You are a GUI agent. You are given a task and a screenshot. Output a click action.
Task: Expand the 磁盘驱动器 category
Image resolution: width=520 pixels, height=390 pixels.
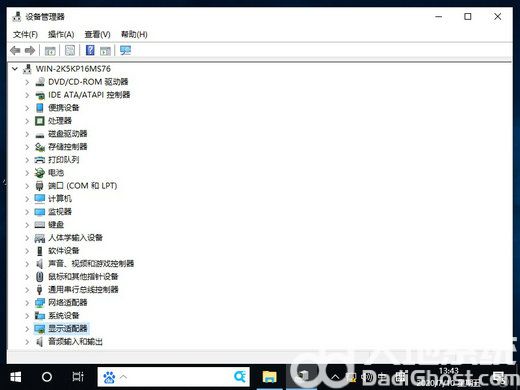[27, 134]
